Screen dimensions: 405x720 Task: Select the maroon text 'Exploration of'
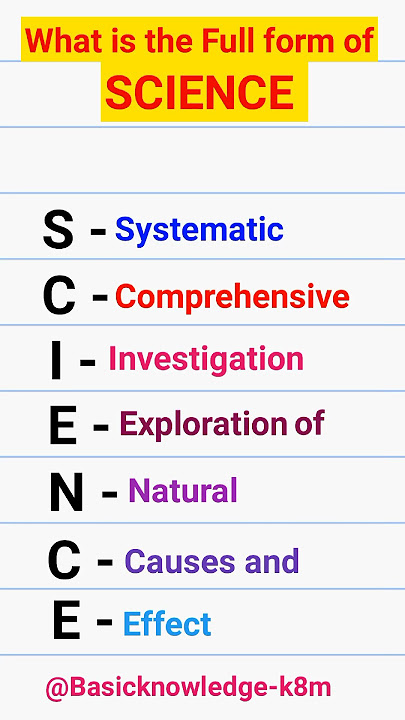click(x=222, y=424)
